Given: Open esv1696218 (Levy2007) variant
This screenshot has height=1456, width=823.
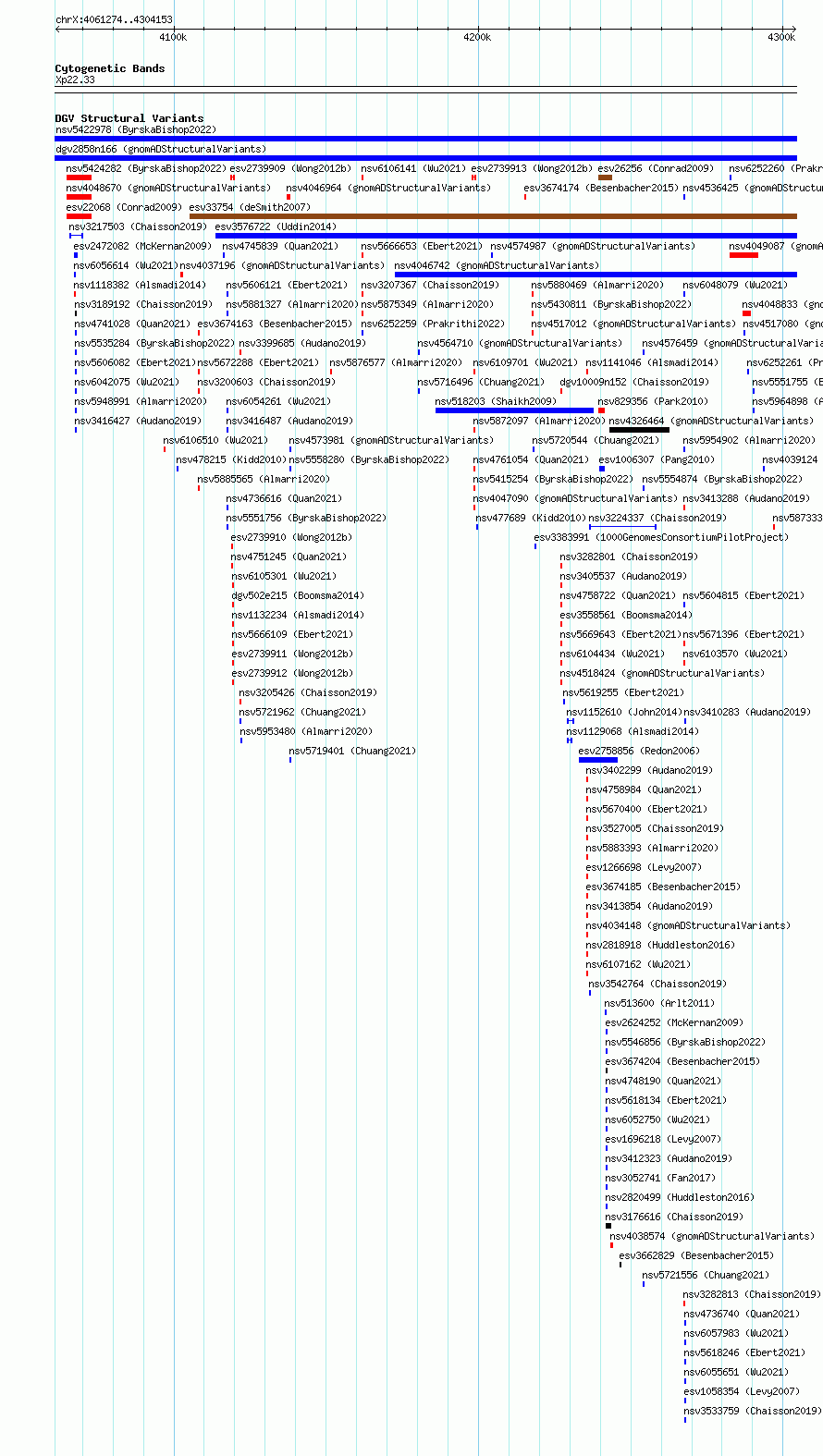Looking at the screenshot, I should tap(663, 1140).
